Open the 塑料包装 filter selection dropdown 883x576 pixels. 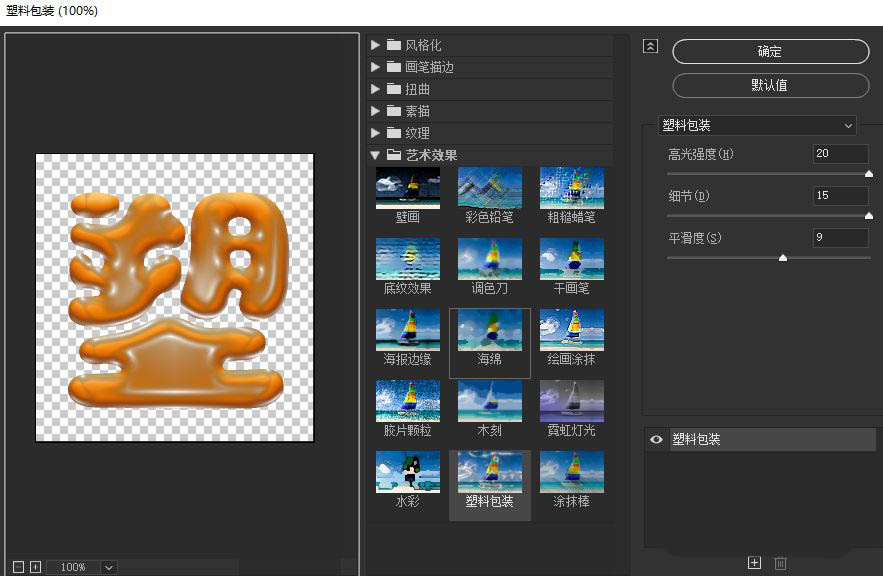pos(757,125)
